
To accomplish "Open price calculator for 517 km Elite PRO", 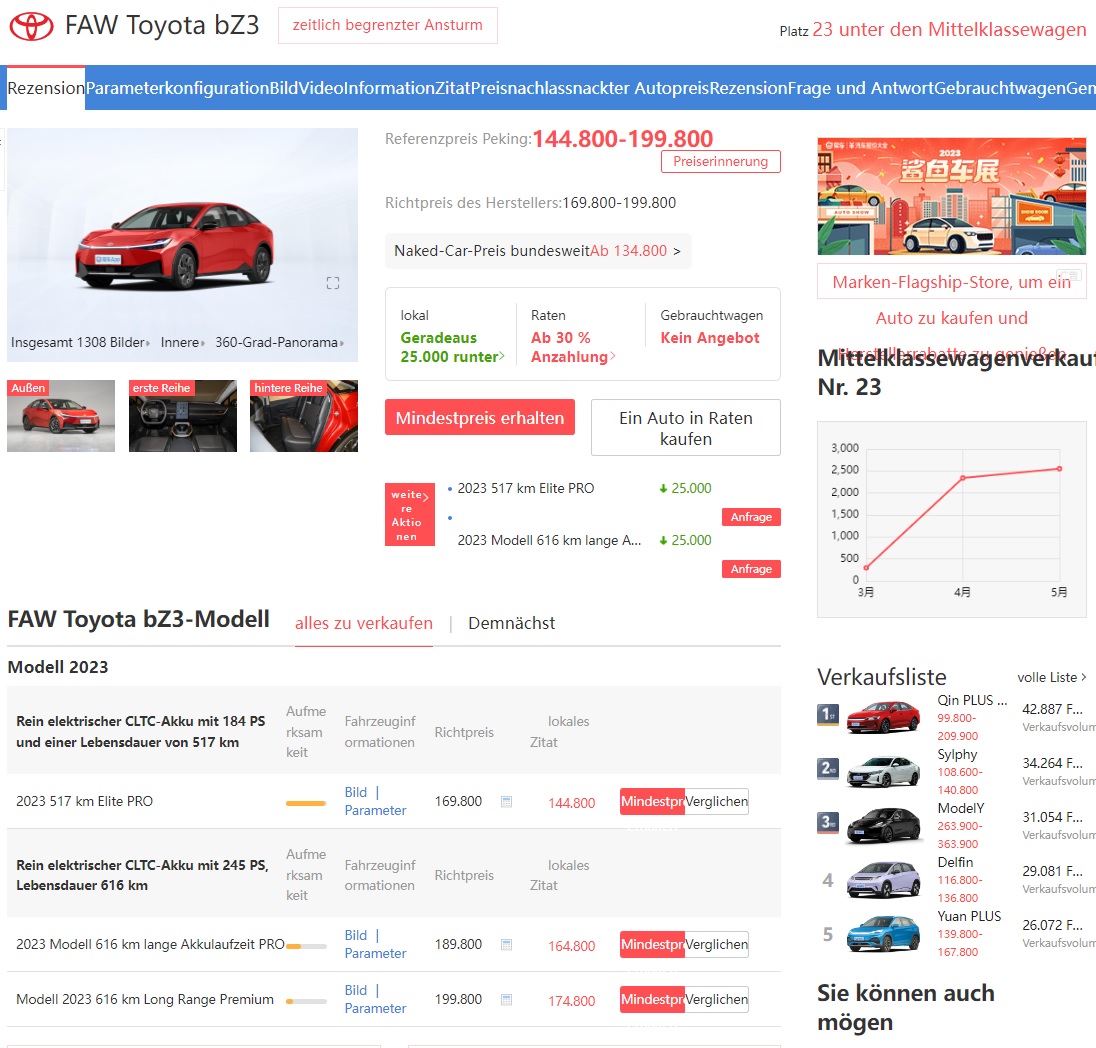I will 507,802.
